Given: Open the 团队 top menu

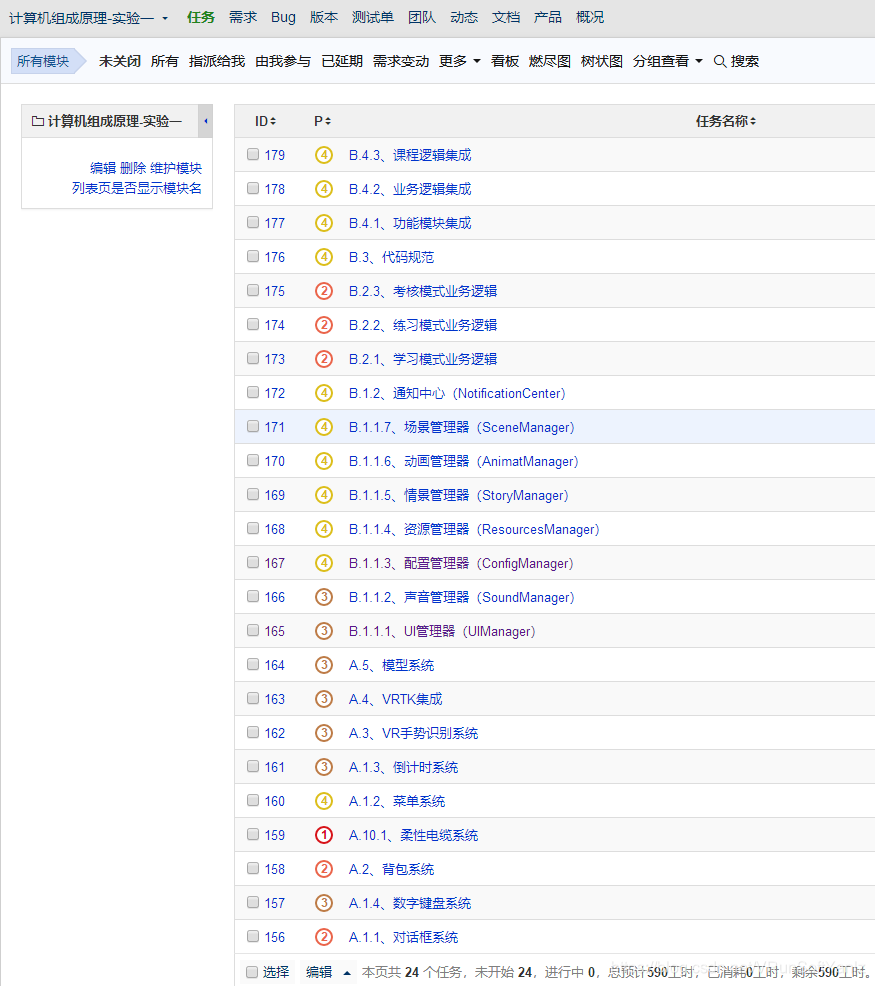Looking at the screenshot, I should pyautogui.click(x=421, y=18).
